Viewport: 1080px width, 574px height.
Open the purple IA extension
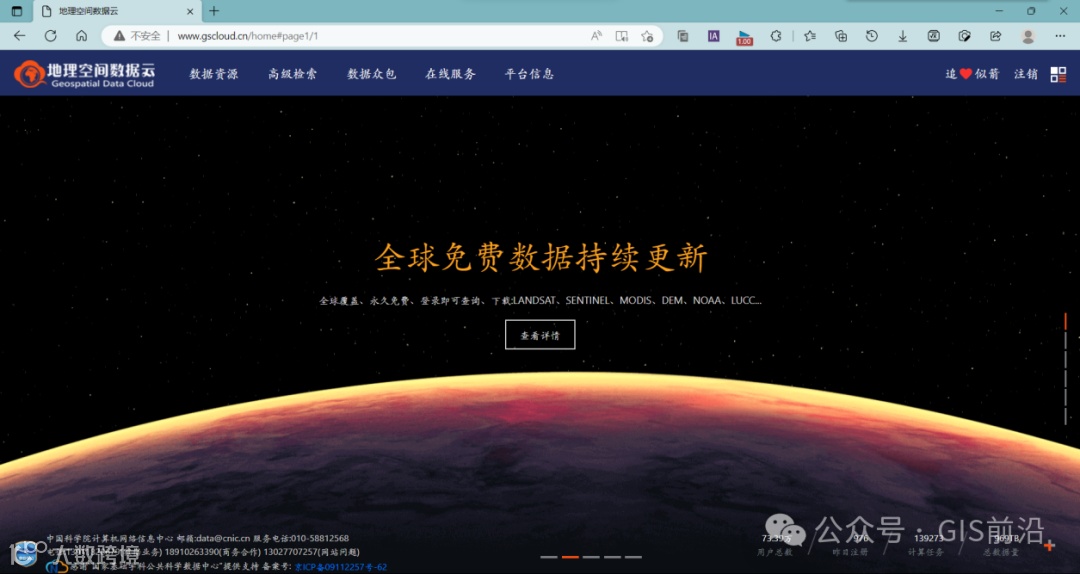[714, 36]
